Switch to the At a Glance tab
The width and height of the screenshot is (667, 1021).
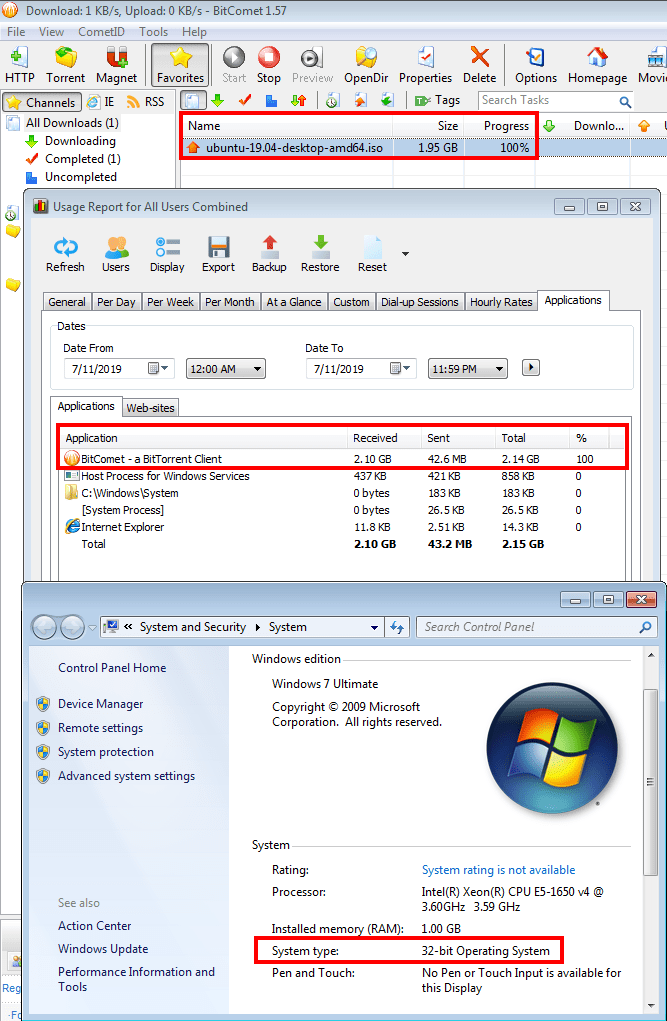click(x=294, y=302)
